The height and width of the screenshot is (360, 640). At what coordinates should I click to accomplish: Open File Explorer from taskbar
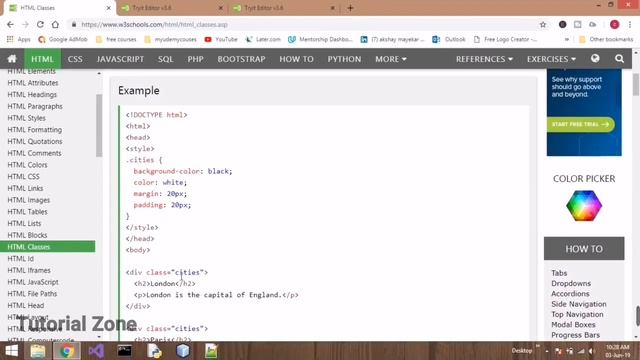(x=38, y=351)
